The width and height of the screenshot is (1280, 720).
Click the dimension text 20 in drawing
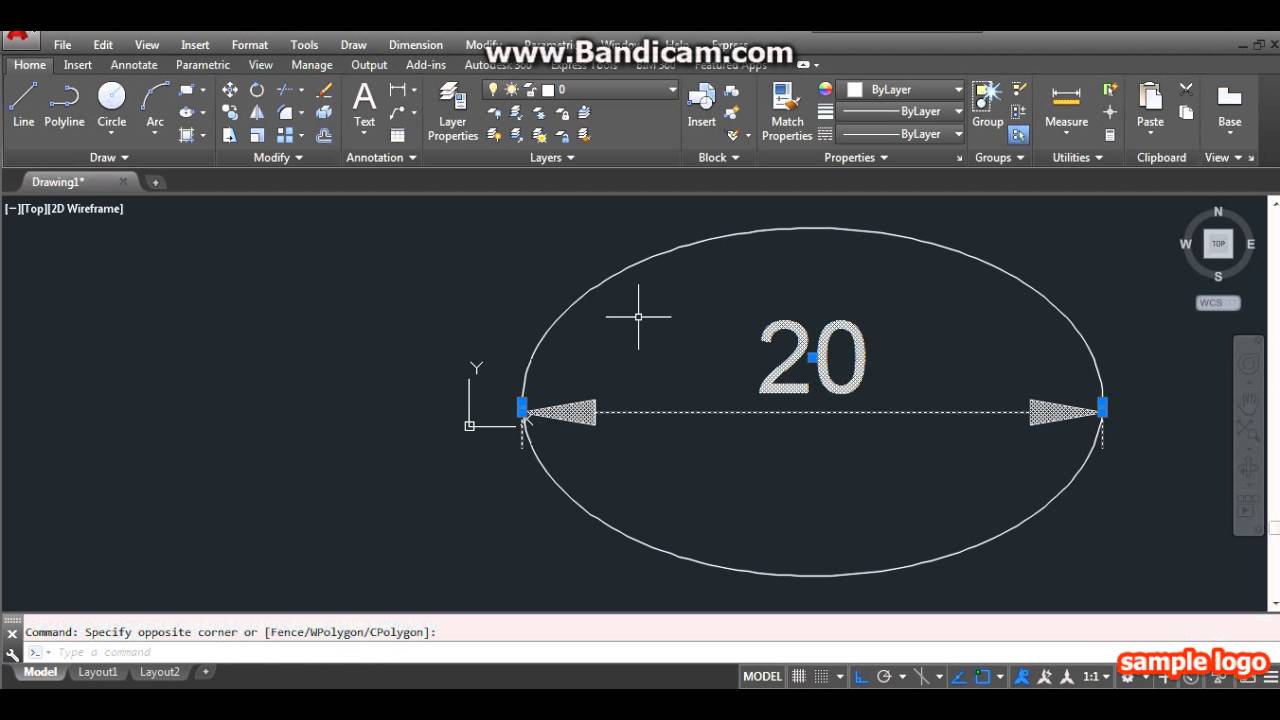click(812, 358)
